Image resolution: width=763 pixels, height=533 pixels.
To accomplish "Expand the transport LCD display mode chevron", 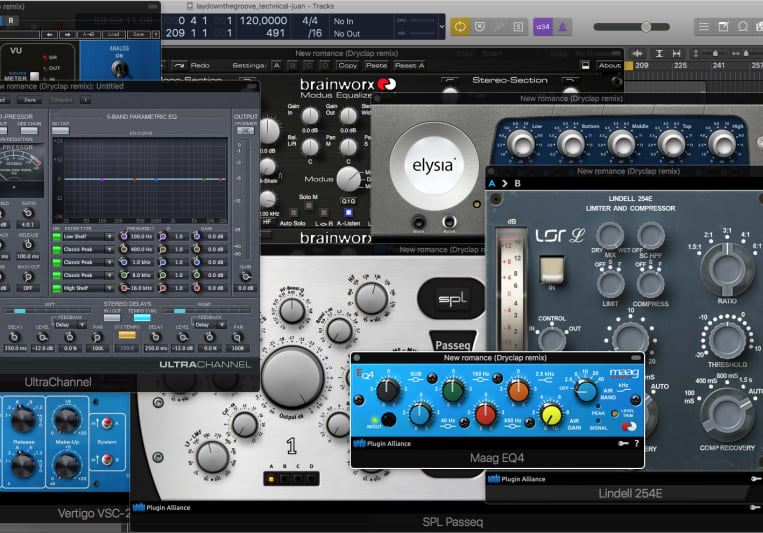I will [x=441, y=27].
